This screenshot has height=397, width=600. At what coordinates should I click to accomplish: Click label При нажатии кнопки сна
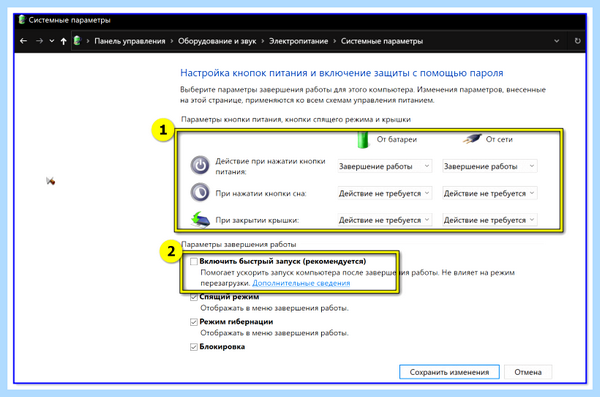(x=261, y=193)
